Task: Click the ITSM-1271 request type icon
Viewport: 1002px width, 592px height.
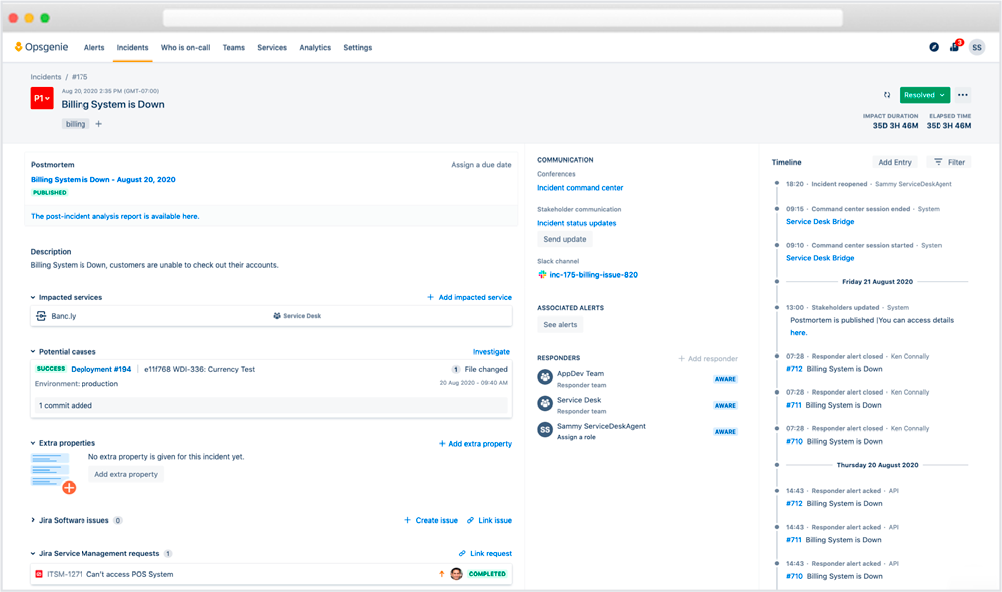Action: pyautogui.click(x=39, y=574)
